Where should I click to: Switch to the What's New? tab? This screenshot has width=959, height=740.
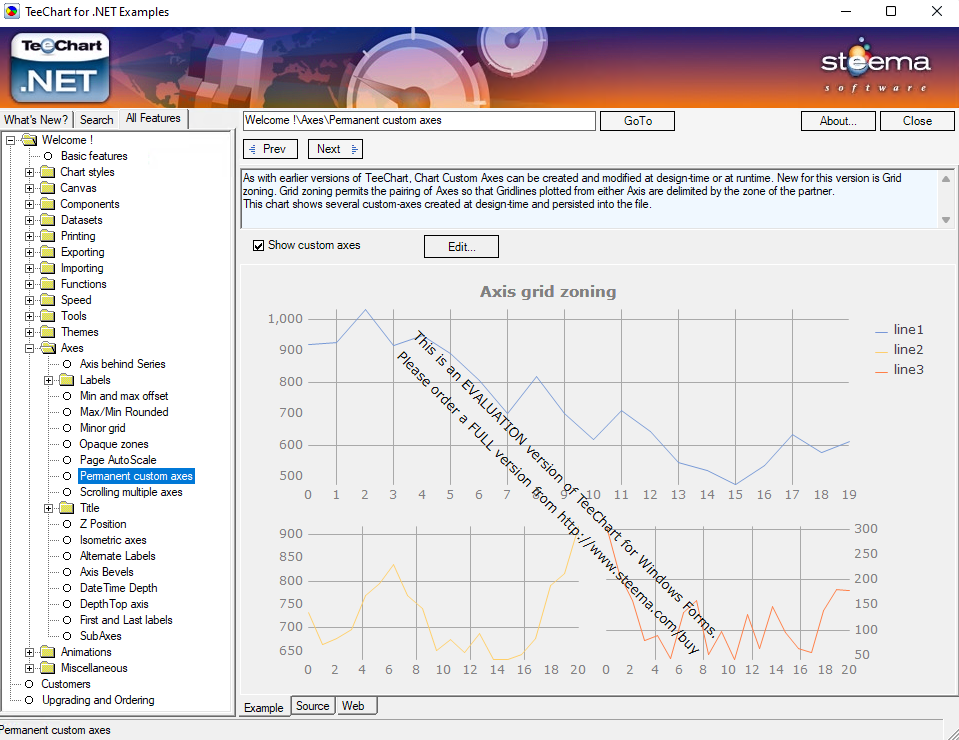(x=36, y=120)
